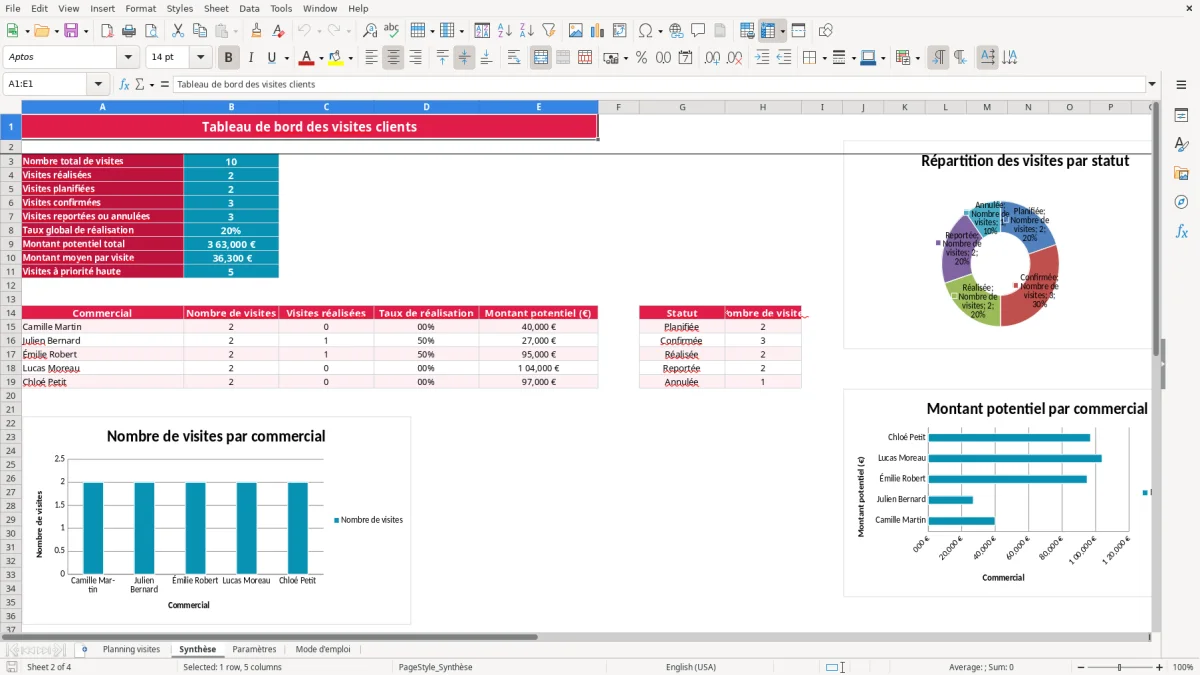The height and width of the screenshot is (675, 1200).
Task: Click the yellow highlight background swatch
Action: [x=336, y=58]
